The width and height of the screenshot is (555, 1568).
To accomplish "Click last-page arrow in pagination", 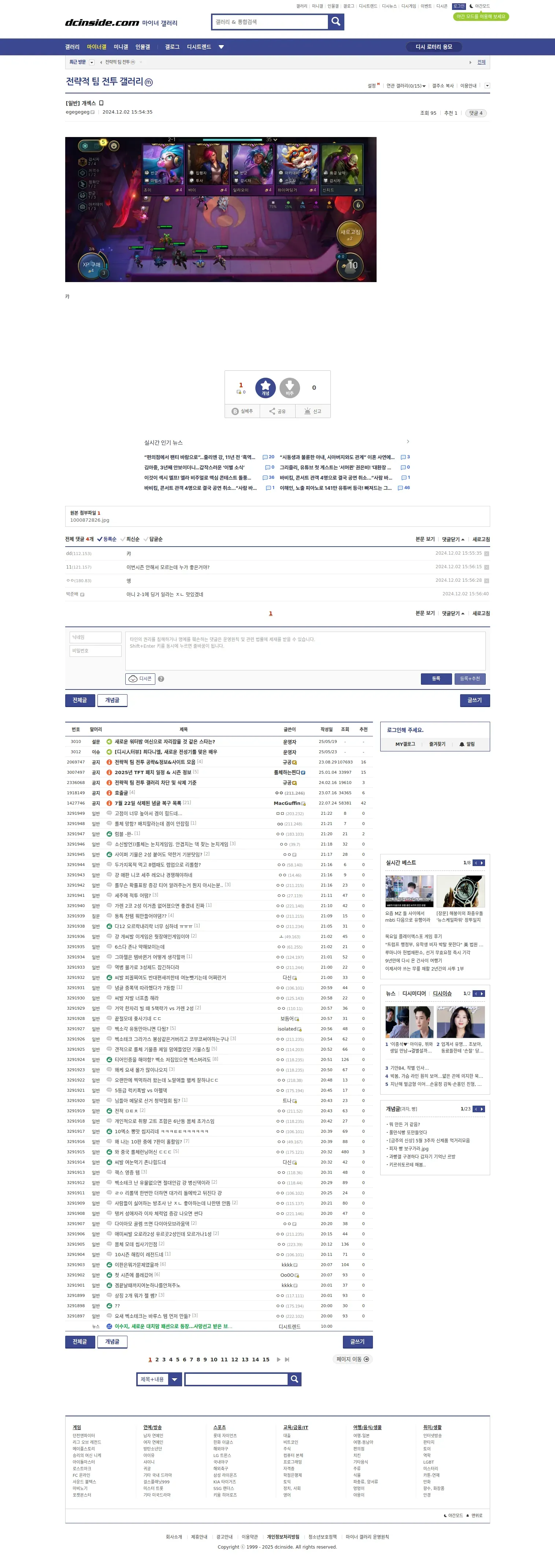I will coord(287,1359).
